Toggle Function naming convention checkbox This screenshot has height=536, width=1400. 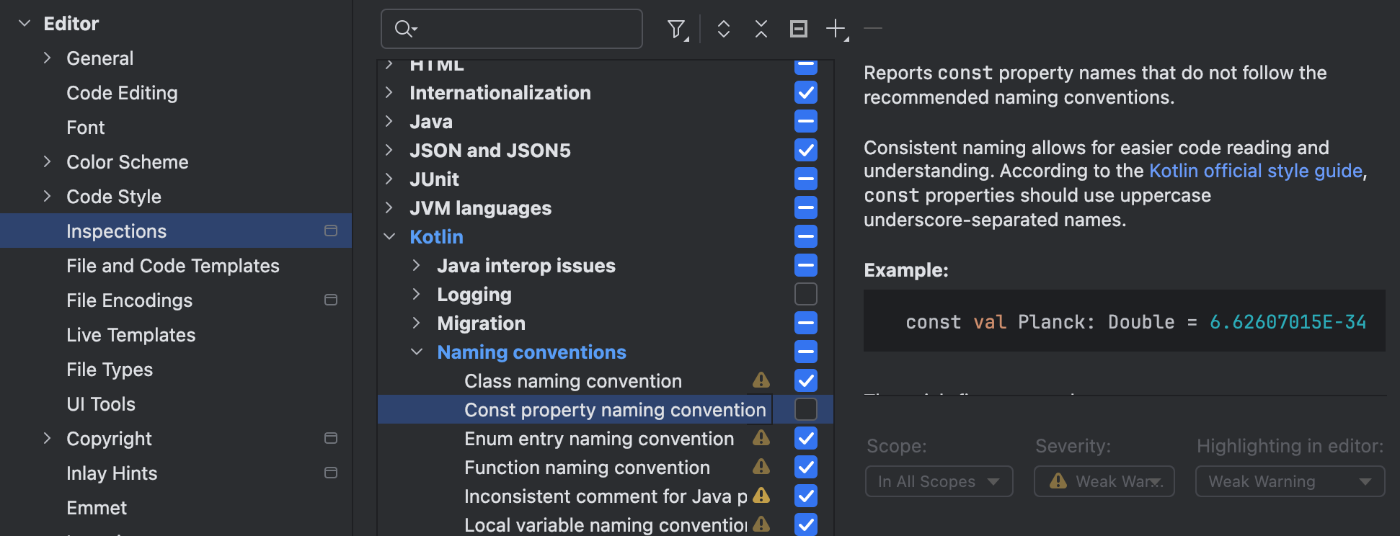point(806,467)
